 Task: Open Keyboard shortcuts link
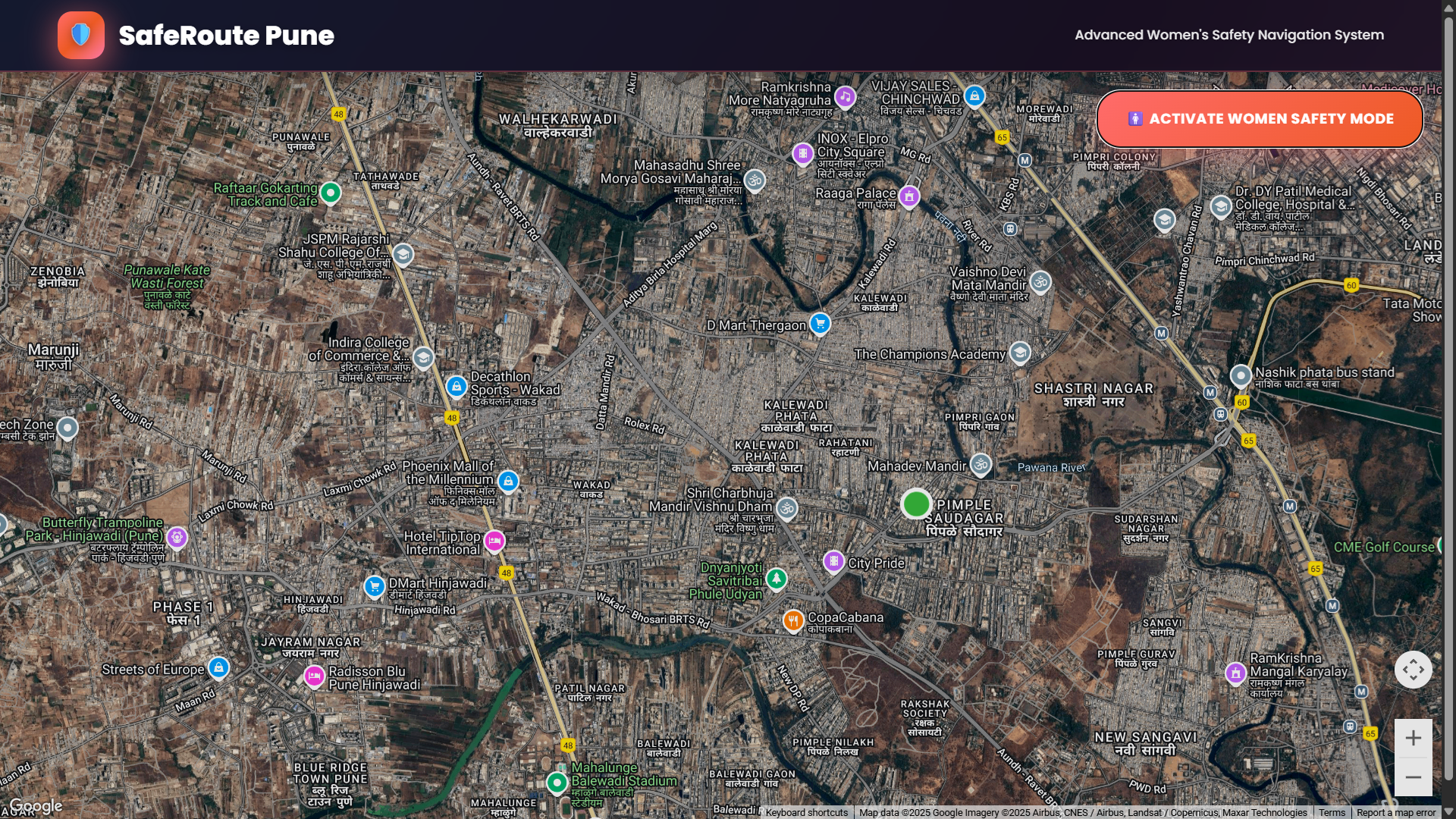(x=806, y=812)
